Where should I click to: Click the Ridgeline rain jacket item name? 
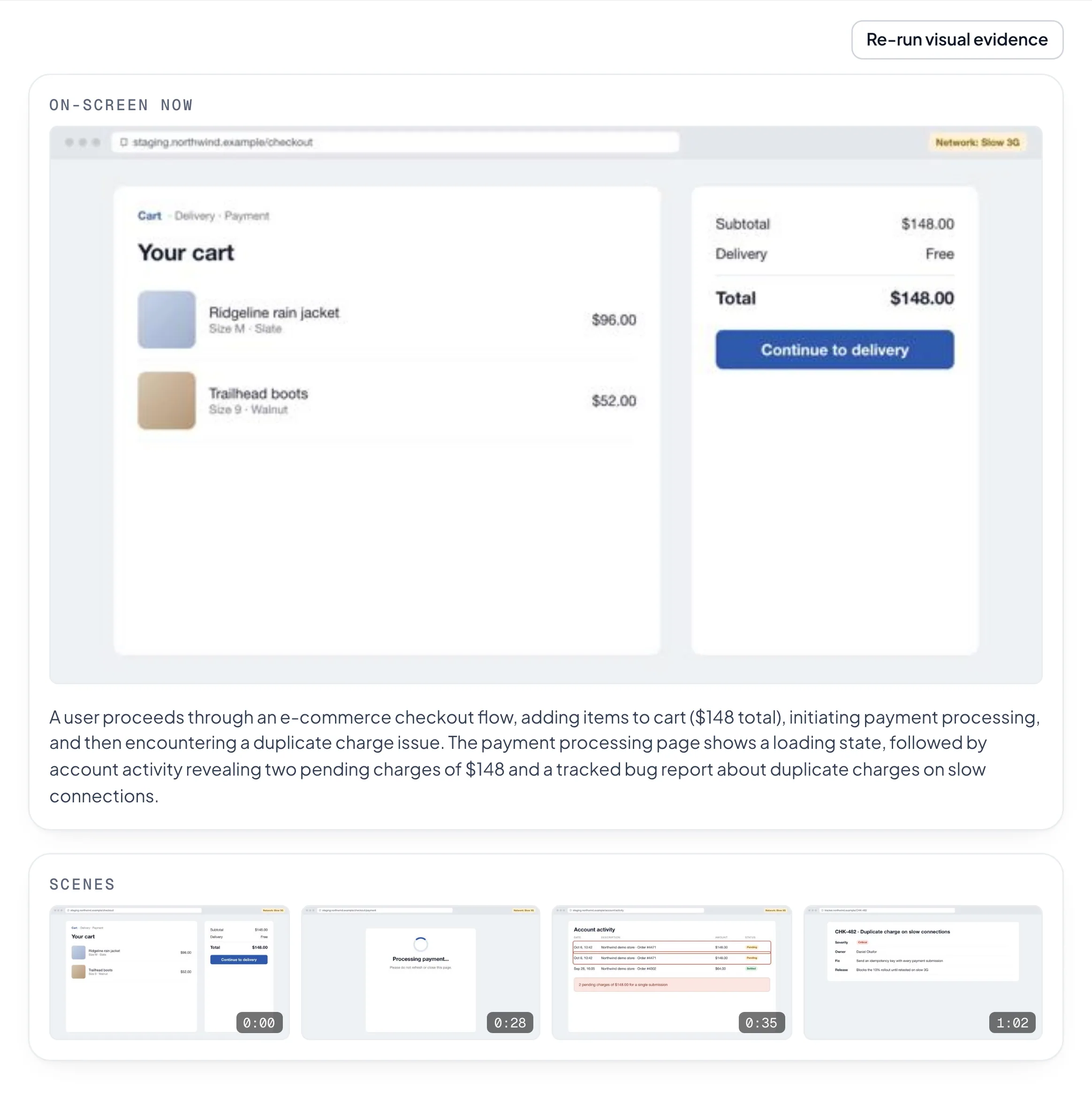(x=274, y=312)
